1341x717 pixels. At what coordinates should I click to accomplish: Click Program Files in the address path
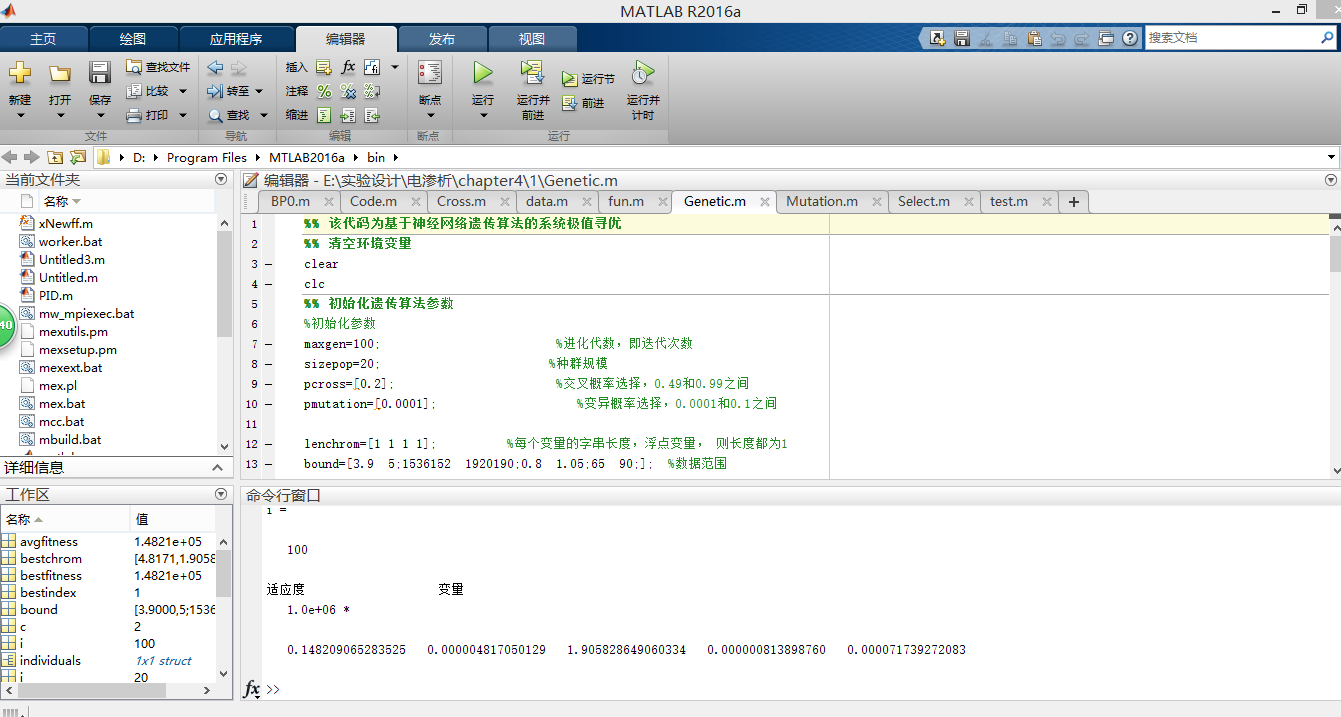coord(207,157)
